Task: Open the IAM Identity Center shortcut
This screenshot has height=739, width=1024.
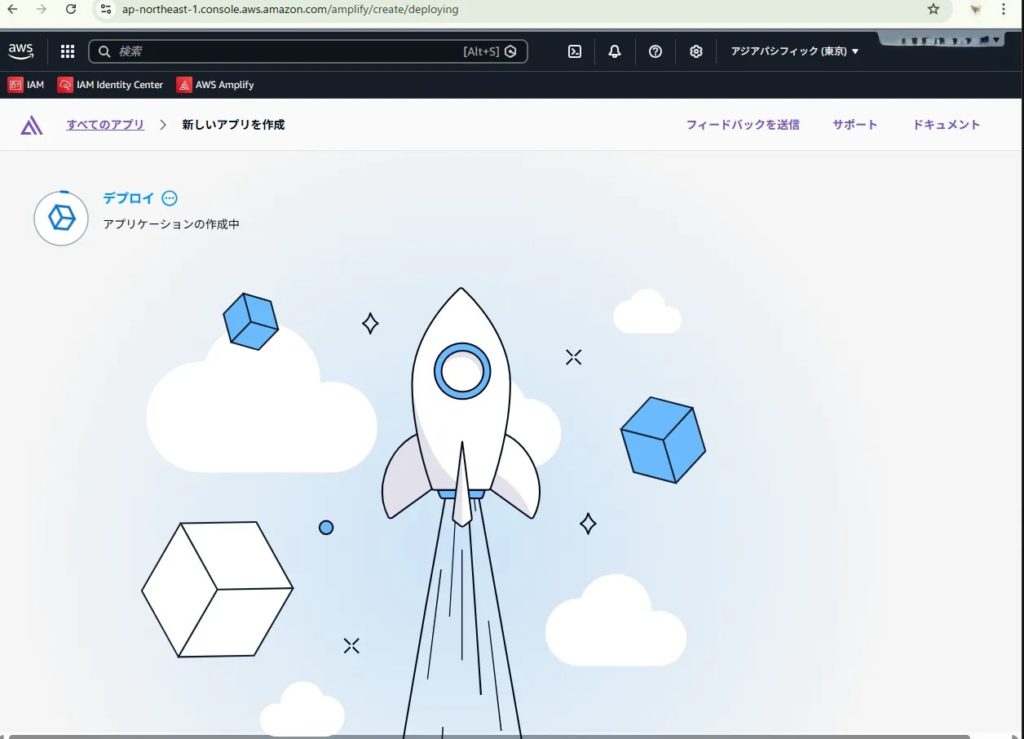Action: coord(110,85)
